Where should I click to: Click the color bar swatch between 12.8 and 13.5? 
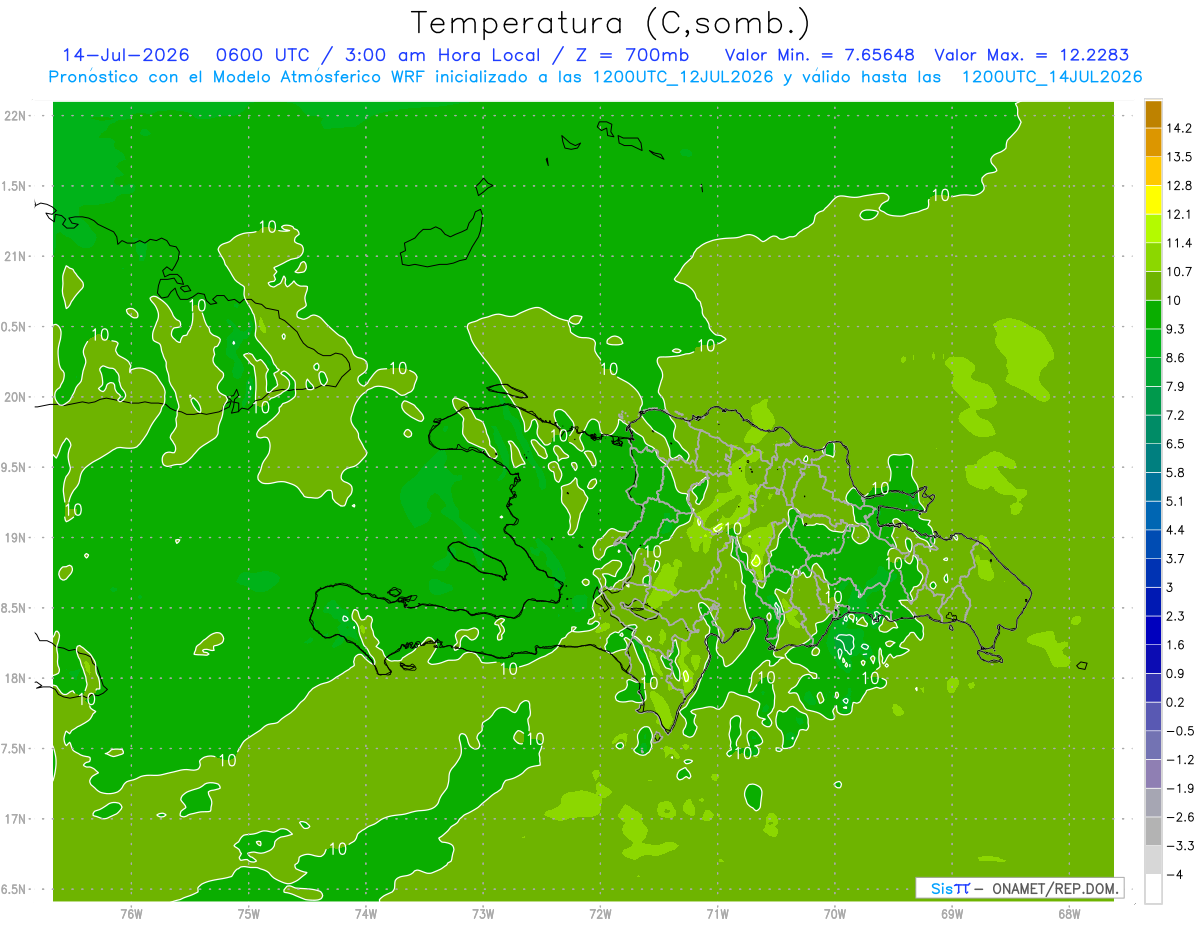pyautogui.click(x=1153, y=171)
